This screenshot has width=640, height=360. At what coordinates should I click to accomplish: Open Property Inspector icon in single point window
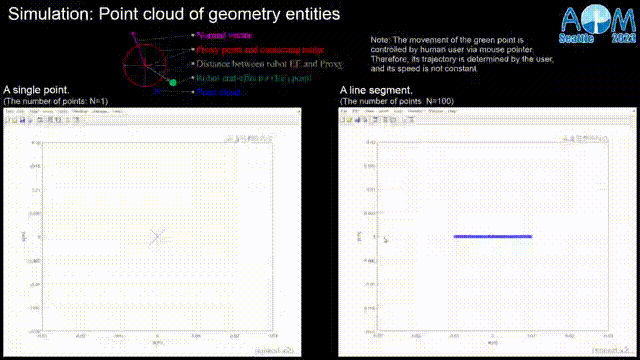[x=76, y=120]
